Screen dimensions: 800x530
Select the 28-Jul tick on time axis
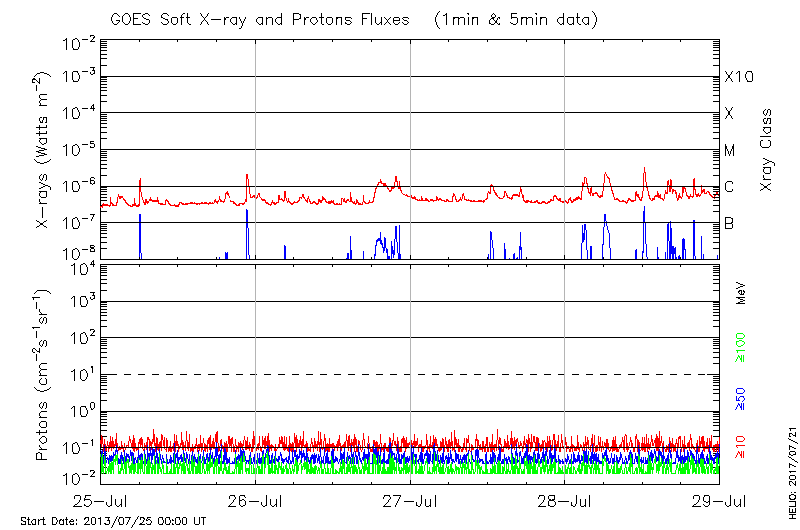click(565, 502)
